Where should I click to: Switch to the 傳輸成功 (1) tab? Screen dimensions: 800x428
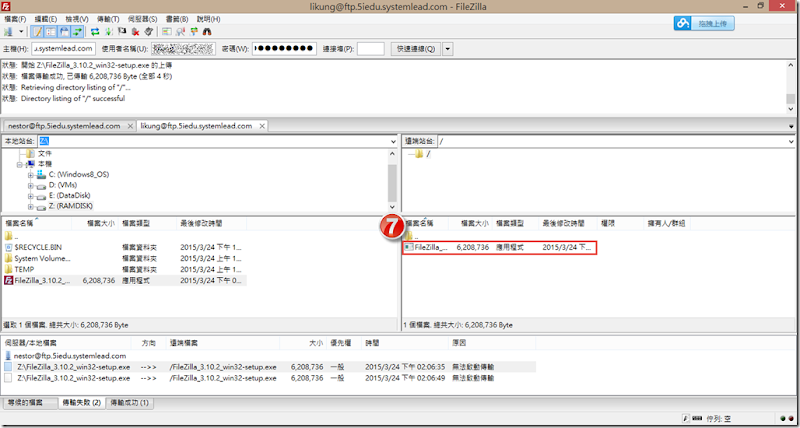[x=130, y=403]
